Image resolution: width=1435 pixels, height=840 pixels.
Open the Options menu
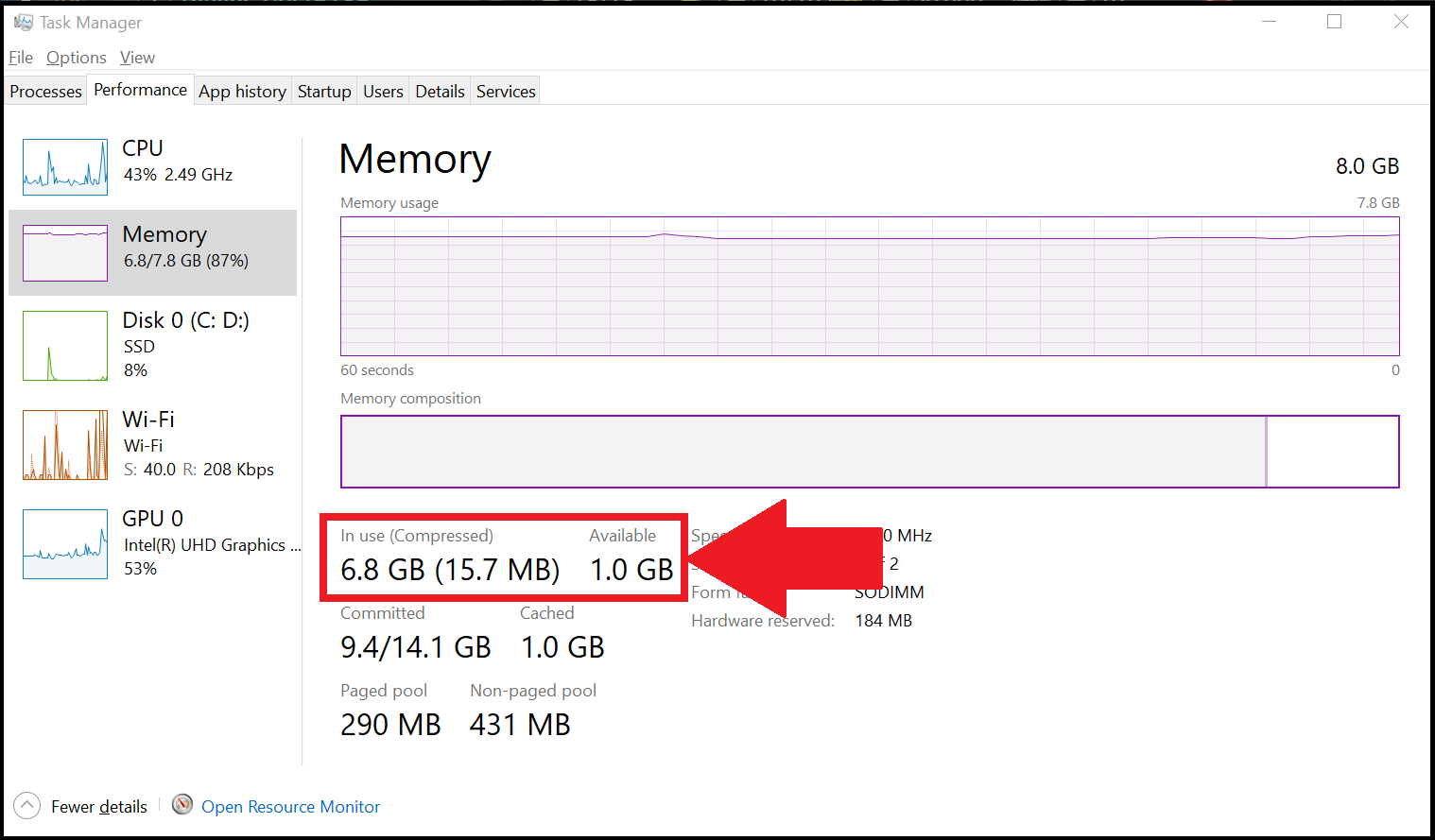77,58
